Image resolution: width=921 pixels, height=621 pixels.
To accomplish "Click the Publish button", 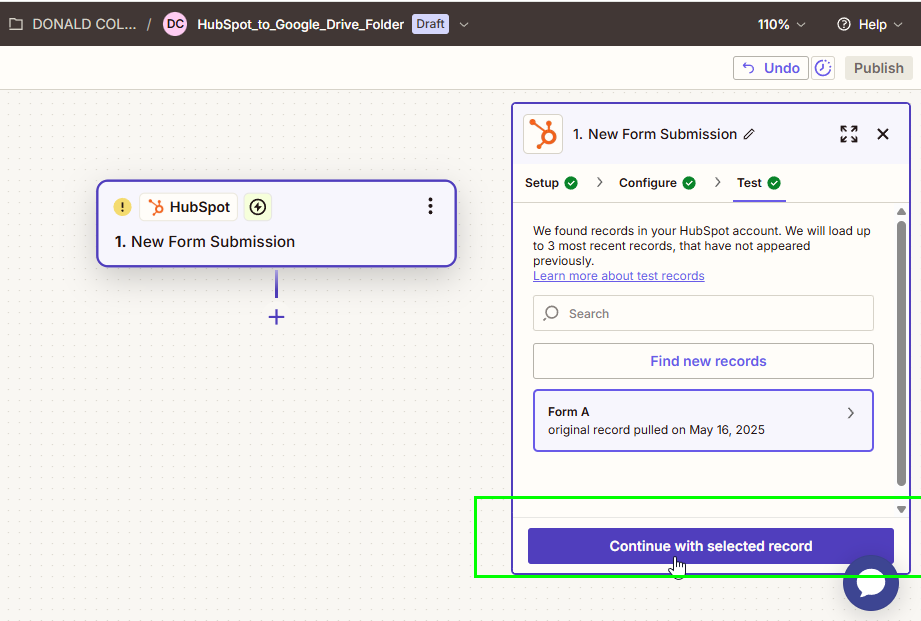I will click(x=879, y=68).
